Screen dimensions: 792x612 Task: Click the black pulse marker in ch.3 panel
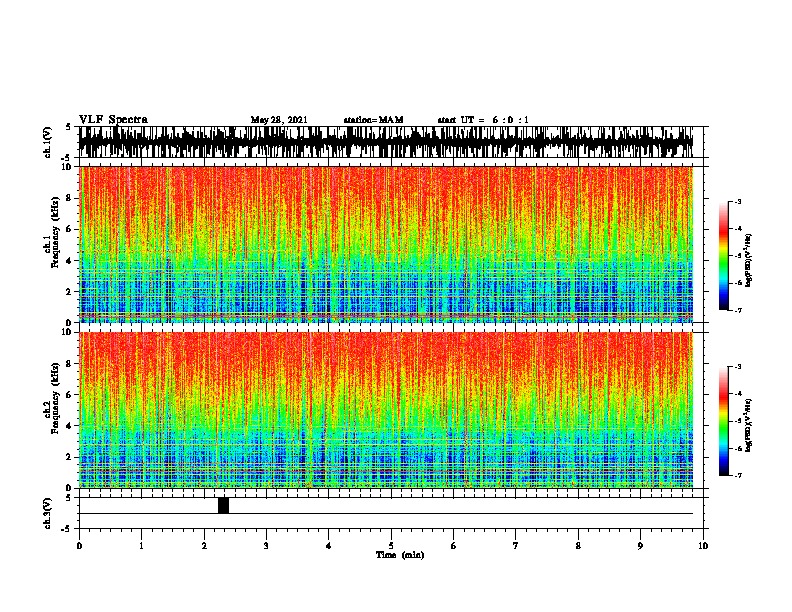coord(223,505)
